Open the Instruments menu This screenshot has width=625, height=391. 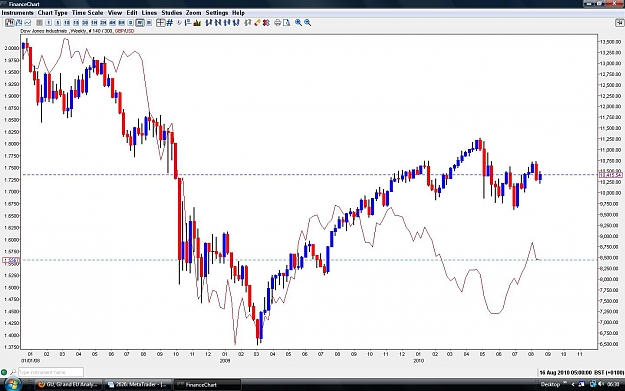click(17, 13)
